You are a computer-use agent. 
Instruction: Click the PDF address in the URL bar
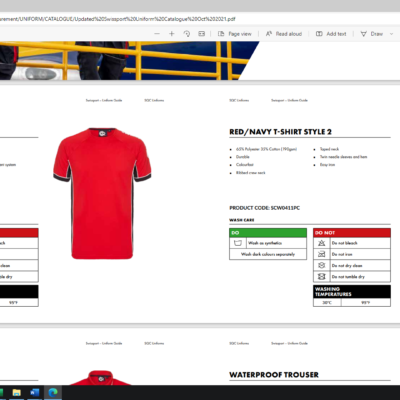point(118,19)
